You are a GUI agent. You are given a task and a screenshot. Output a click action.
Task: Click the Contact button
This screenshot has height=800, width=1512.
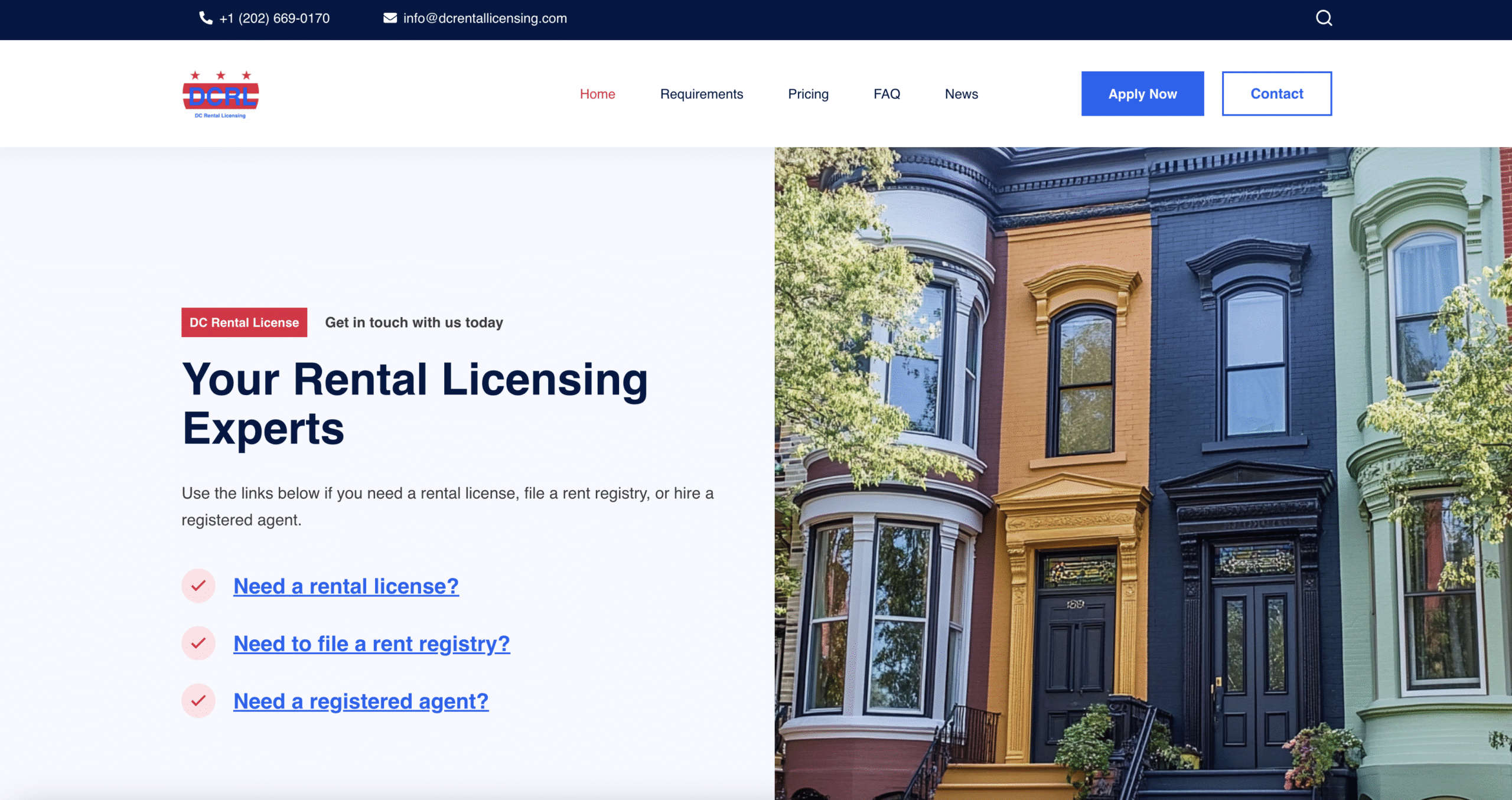[1276, 94]
